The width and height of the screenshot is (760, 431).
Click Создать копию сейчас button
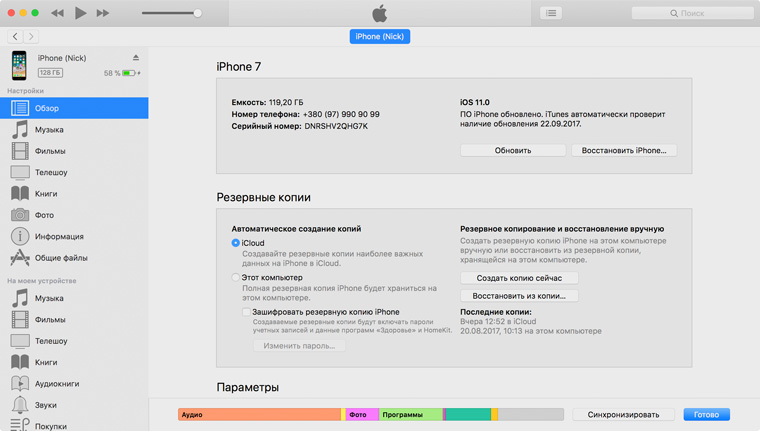point(519,278)
